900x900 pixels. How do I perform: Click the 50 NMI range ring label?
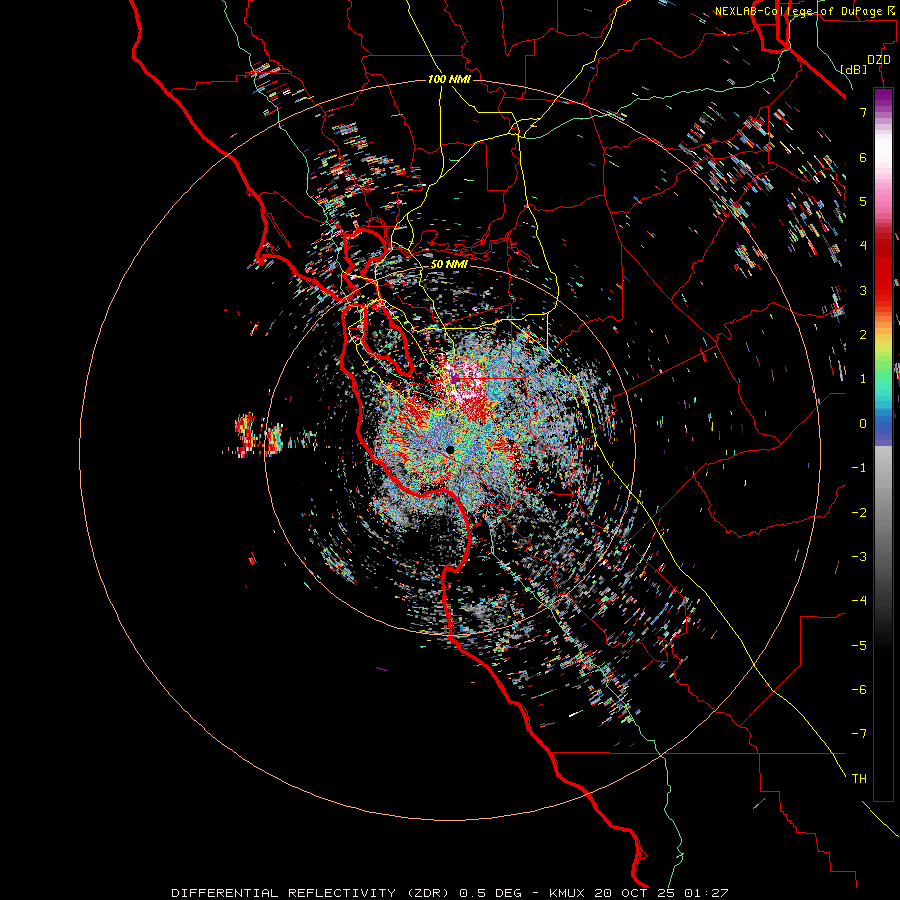pos(449,265)
